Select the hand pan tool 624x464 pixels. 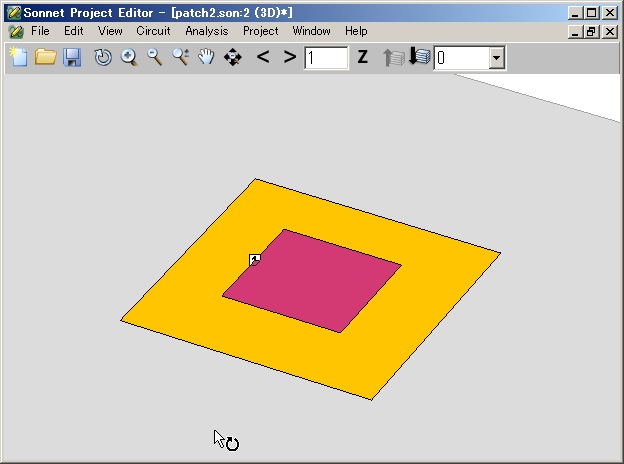206,57
